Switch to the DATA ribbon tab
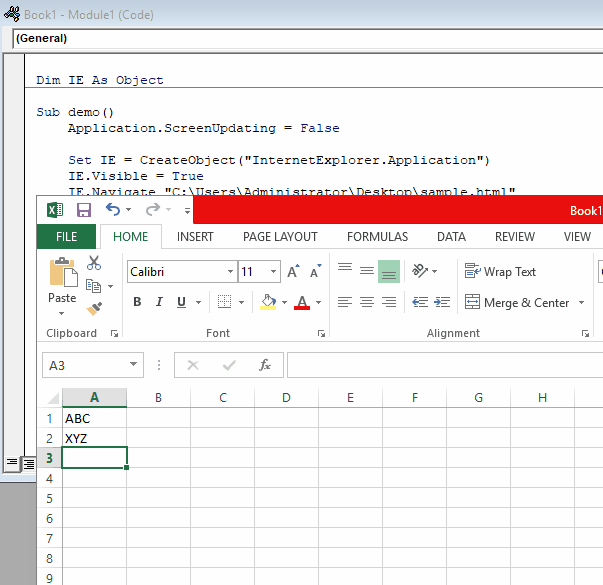Image resolution: width=603 pixels, height=585 pixels. point(451,237)
